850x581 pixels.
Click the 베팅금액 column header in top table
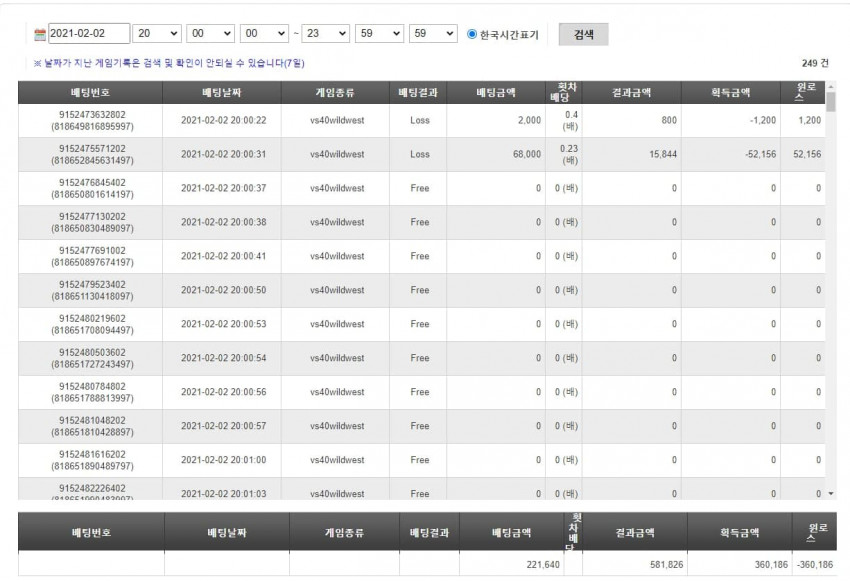(495, 93)
